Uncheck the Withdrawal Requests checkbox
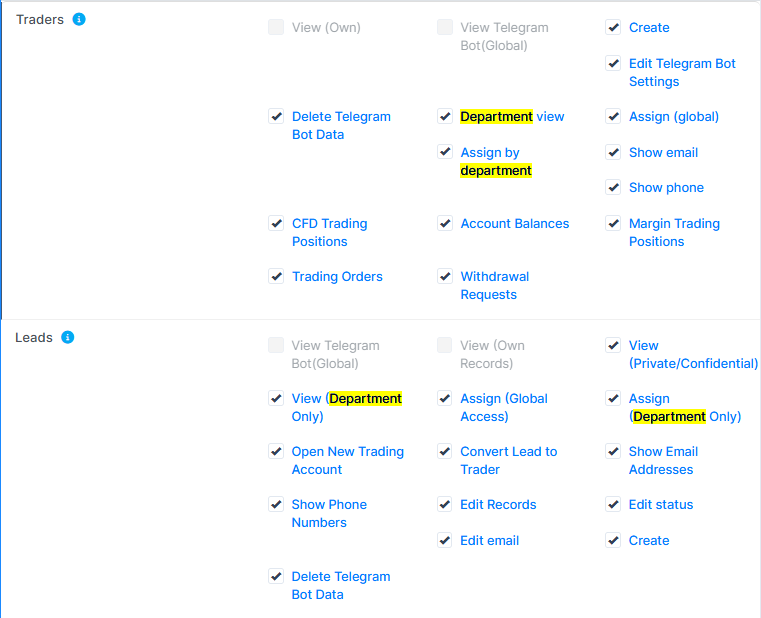761x618 pixels. coord(445,277)
